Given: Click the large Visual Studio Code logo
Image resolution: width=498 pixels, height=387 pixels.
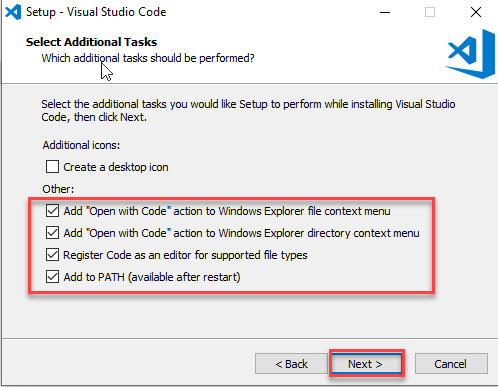Looking at the screenshot, I should 470,54.
